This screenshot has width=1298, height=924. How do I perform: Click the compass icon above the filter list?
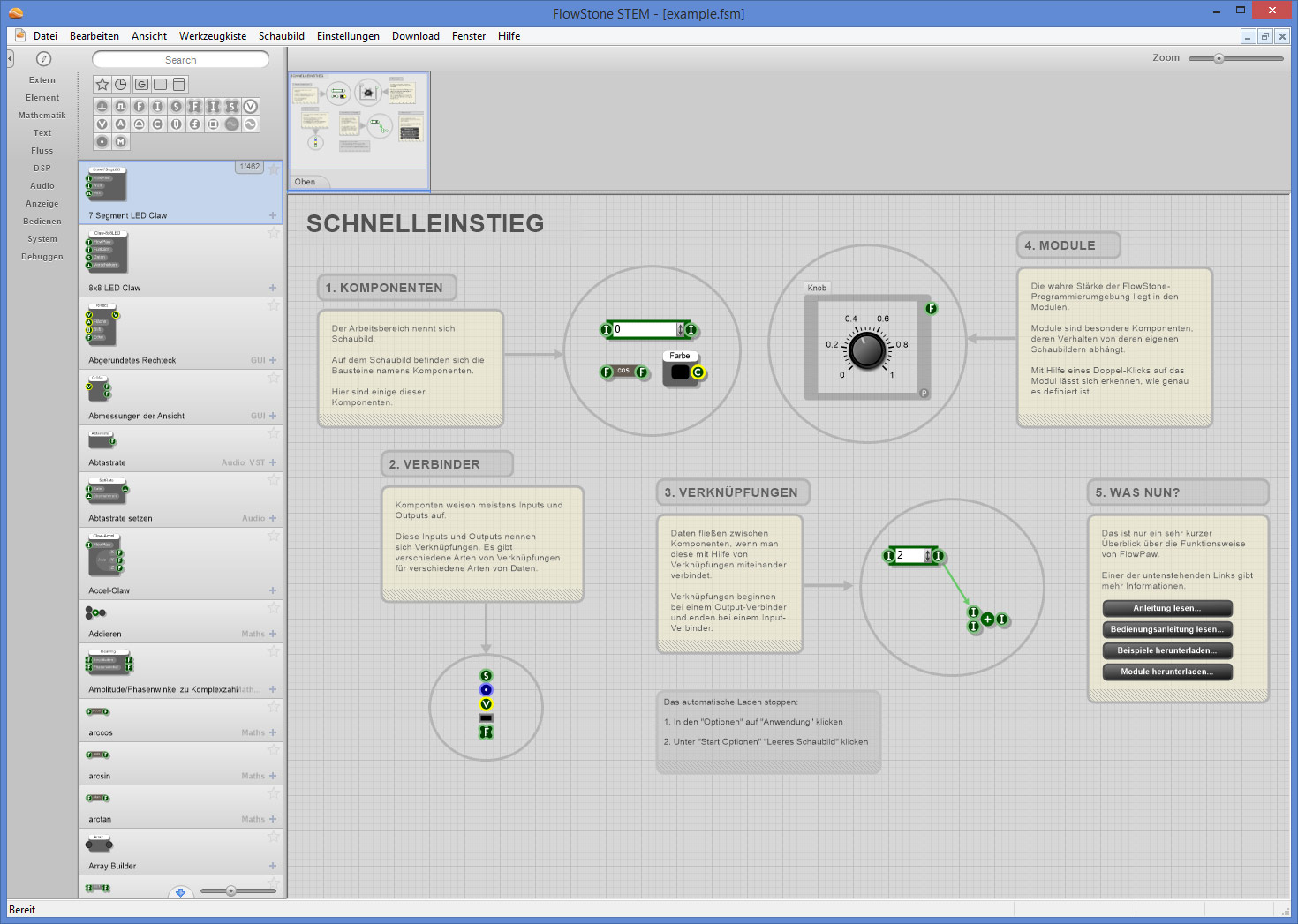click(43, 59)
